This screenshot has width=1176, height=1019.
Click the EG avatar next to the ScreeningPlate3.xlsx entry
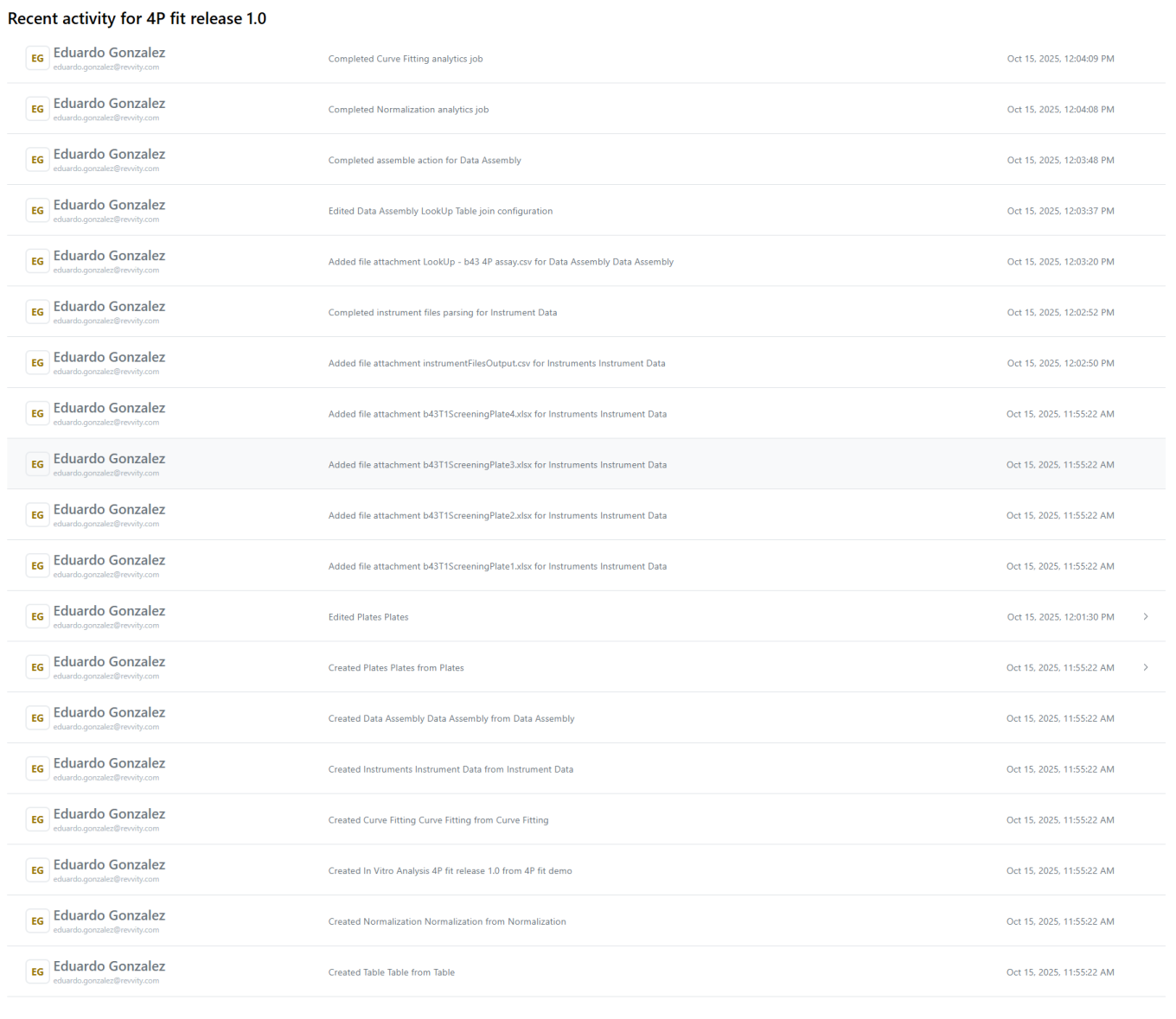(x=37, y=465)
